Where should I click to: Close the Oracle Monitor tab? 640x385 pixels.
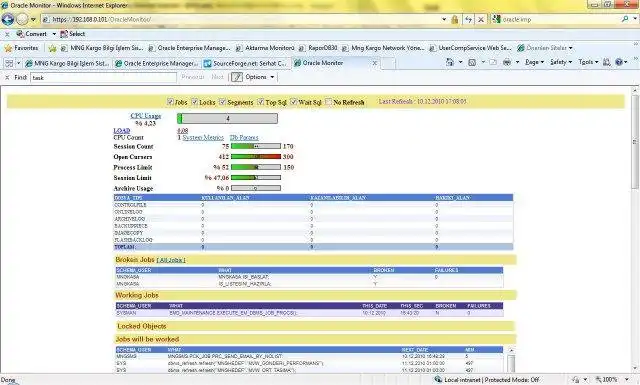pyautogui.click(x=374, y=63)
